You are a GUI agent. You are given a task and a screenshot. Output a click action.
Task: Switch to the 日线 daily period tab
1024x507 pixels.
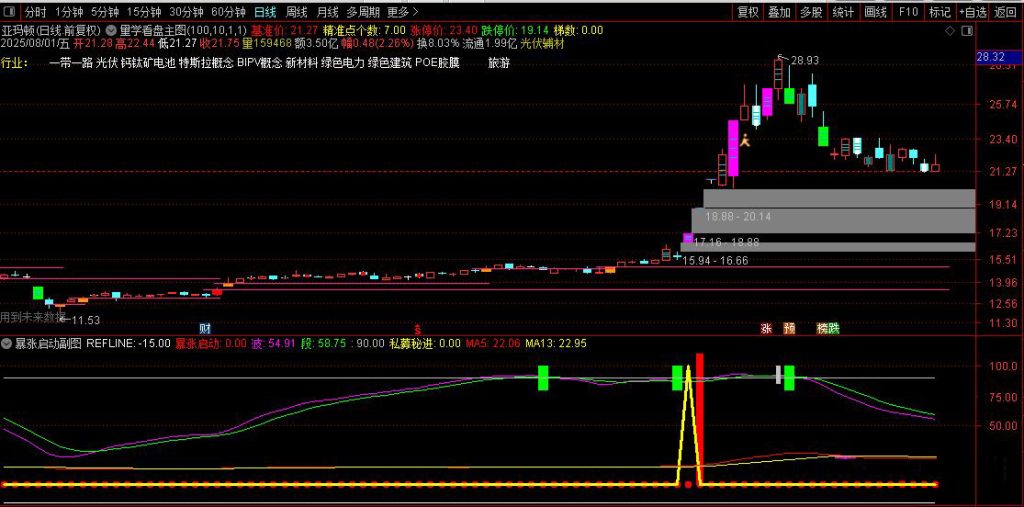coord(264,12)
